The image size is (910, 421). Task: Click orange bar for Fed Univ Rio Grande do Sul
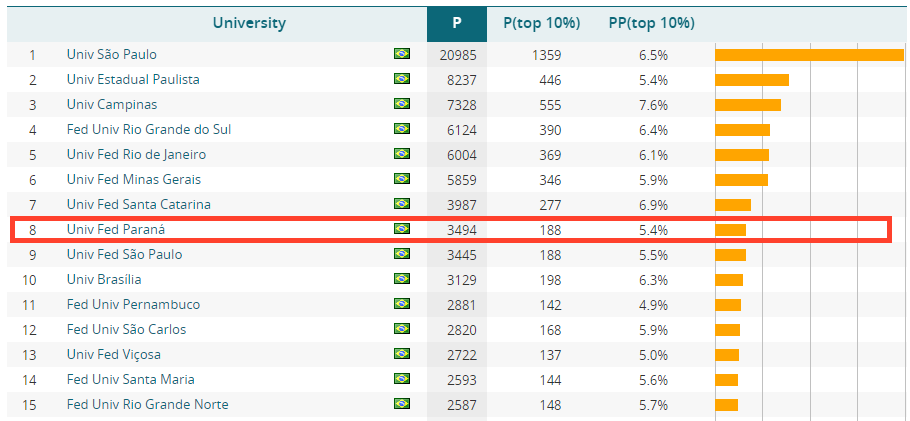(743, 130)
